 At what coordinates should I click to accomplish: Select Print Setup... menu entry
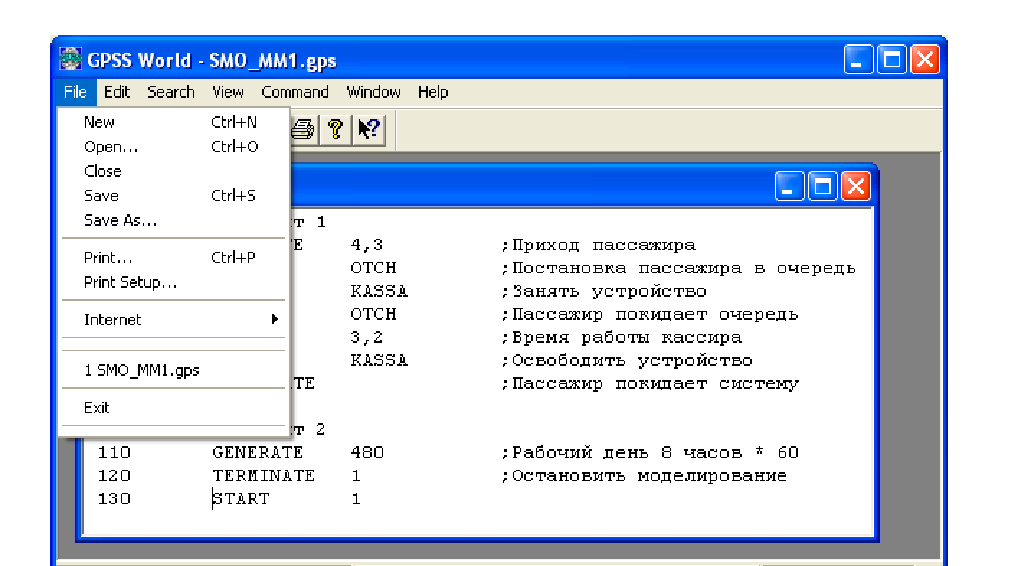tap(174, 282)
